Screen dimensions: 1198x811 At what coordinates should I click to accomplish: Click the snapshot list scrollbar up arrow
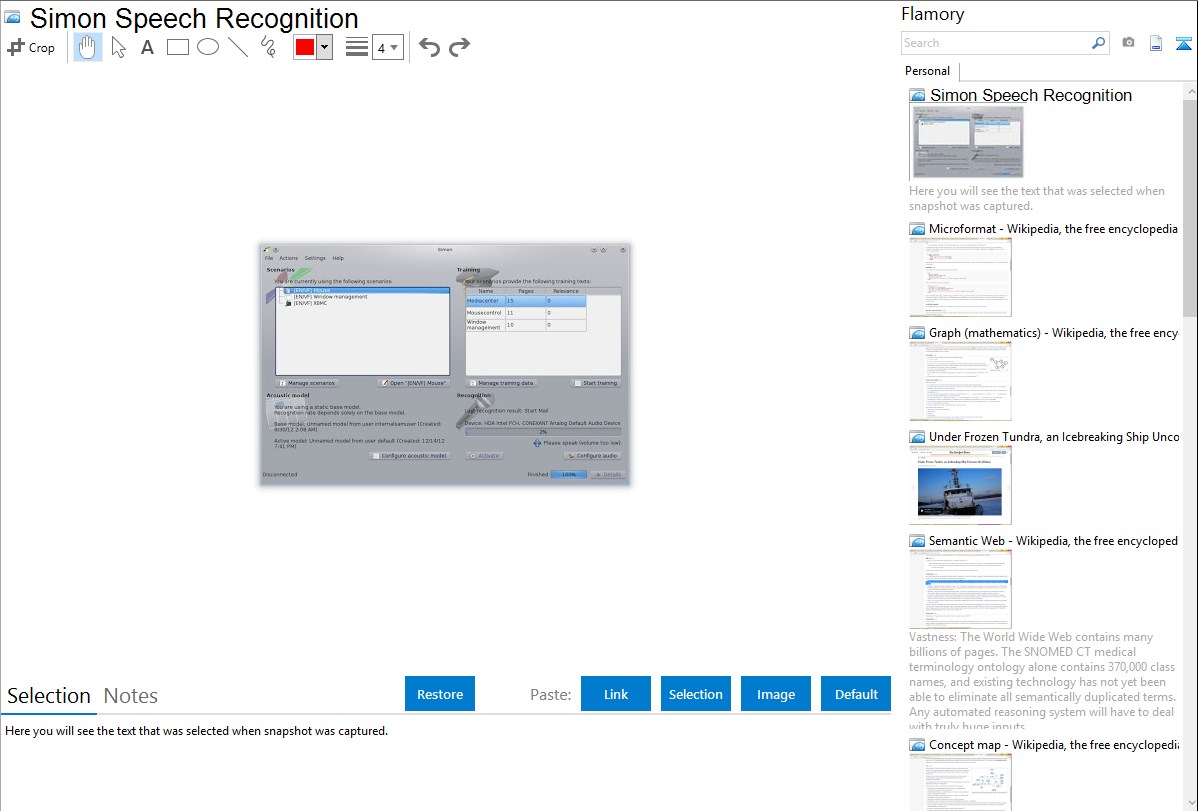point(1189,92)
